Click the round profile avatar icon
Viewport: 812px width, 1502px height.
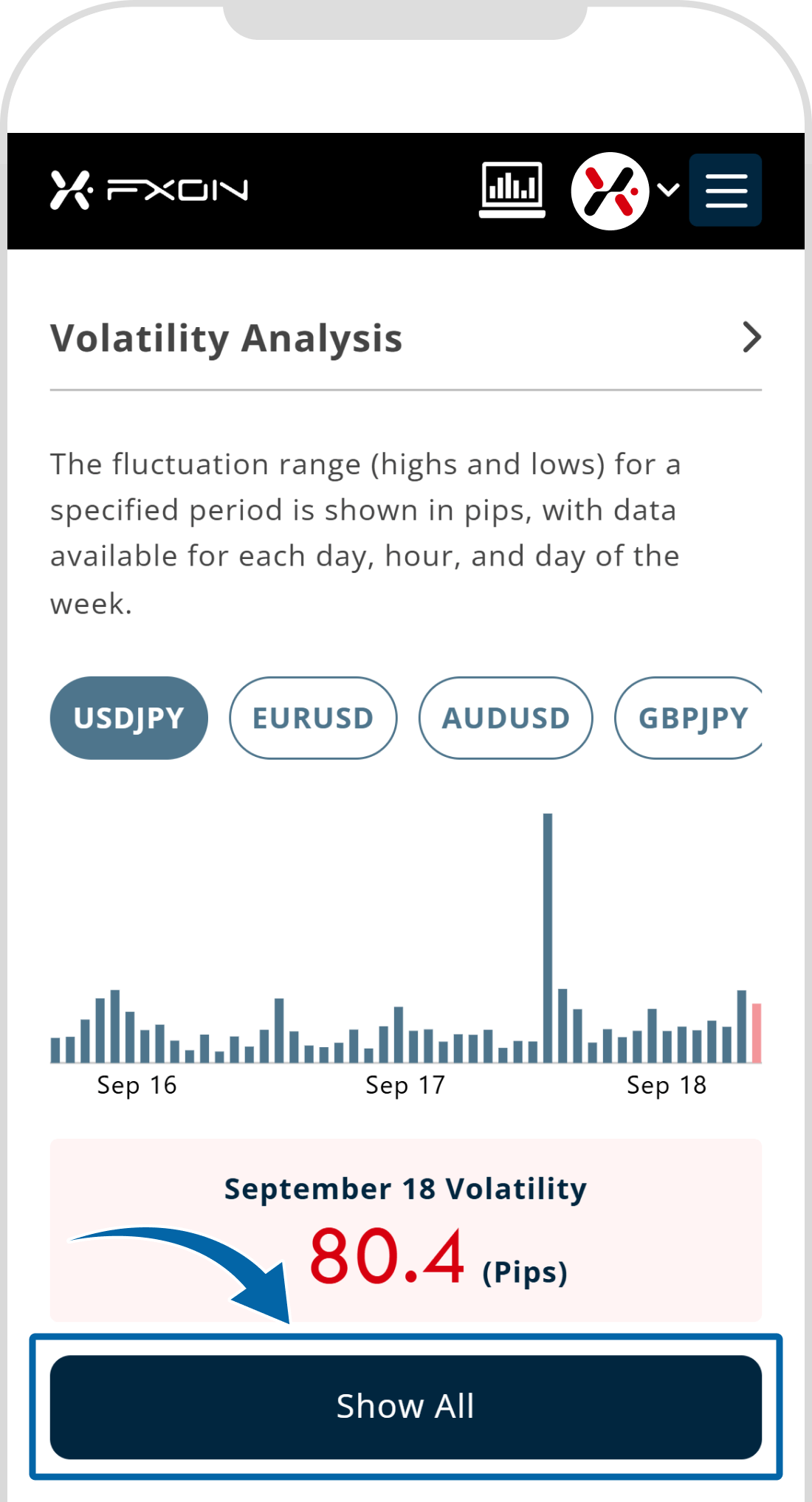pos(610,191)
